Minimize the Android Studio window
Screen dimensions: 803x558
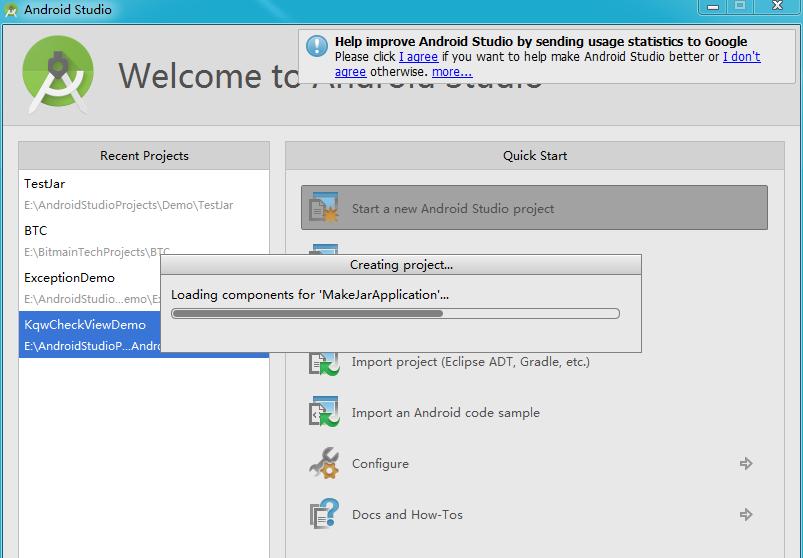click(713, 7)
